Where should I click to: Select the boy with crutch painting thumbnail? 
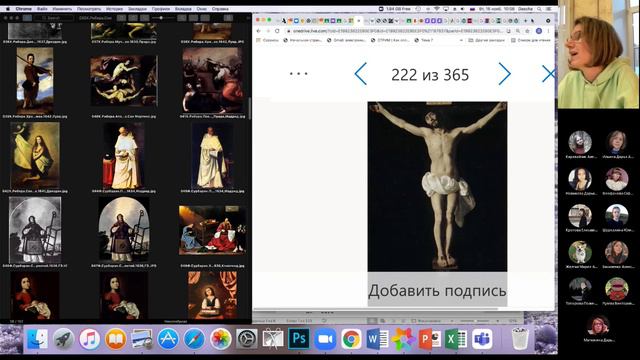pos(35,80)
